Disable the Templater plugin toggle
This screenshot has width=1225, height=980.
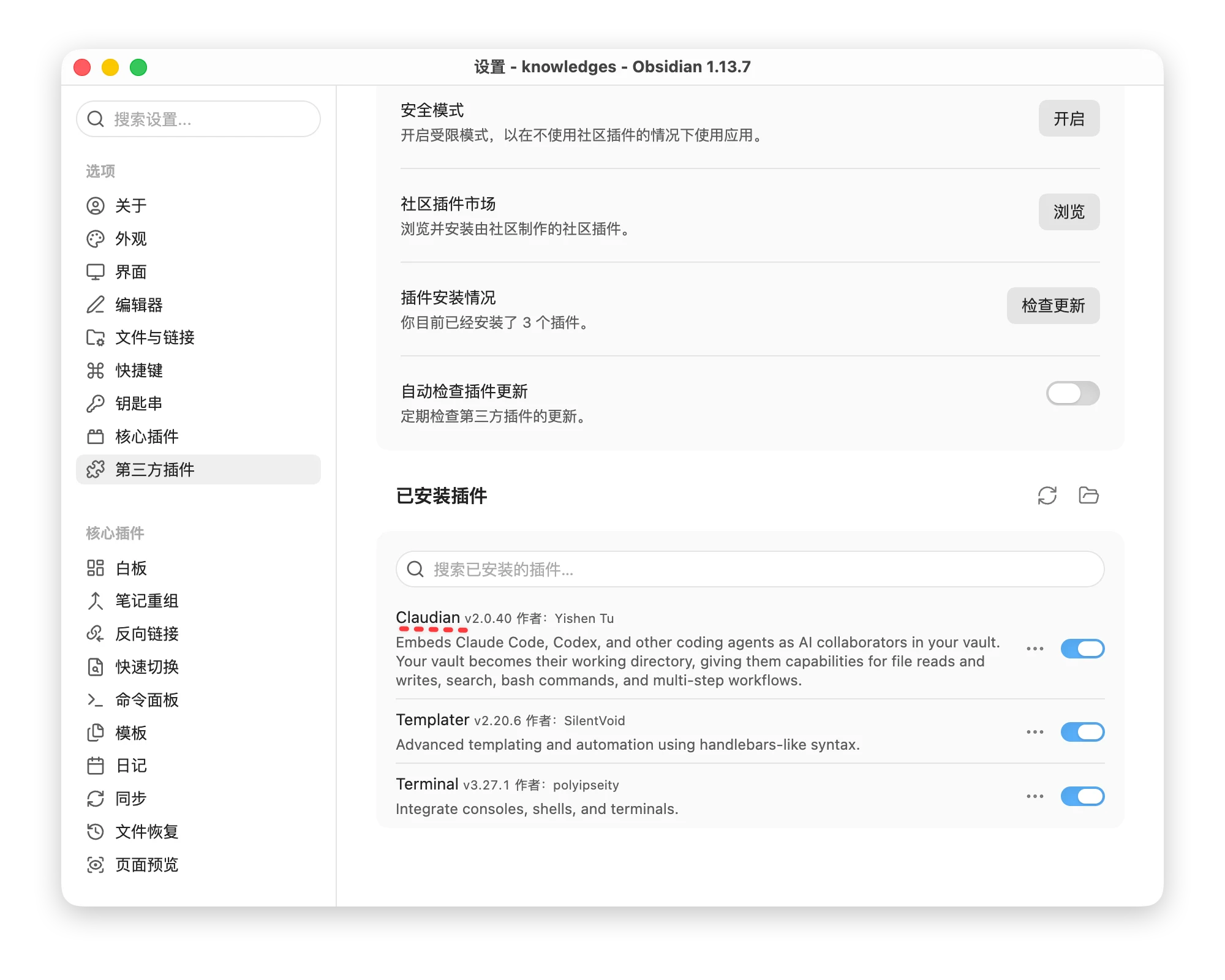pyautogui.click(x=1082, y=732)
